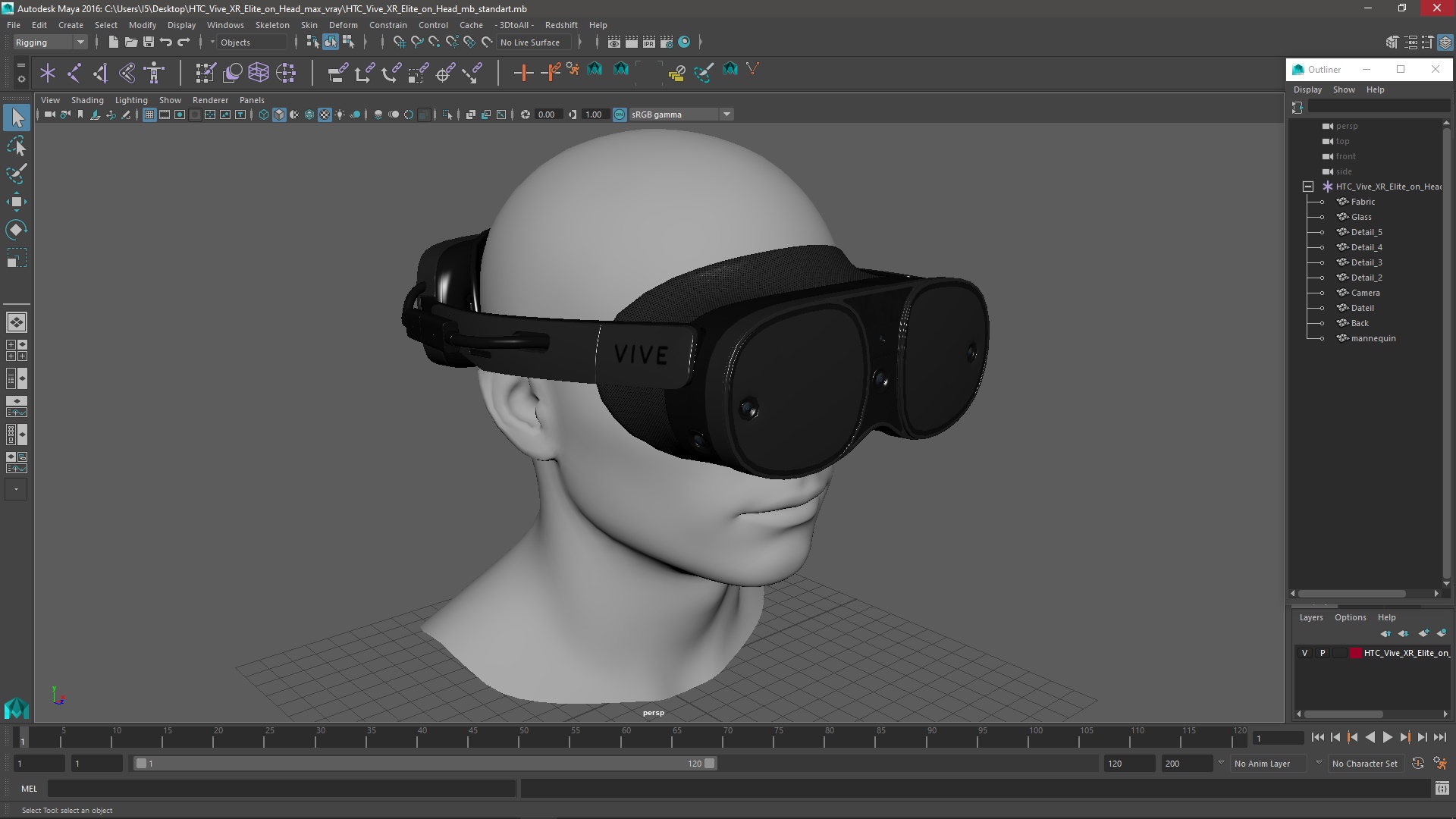1456x819 pixels.
Task: Open the Rigging menu set dropdown
Action: pyautogui.click(x=50, y=42)
